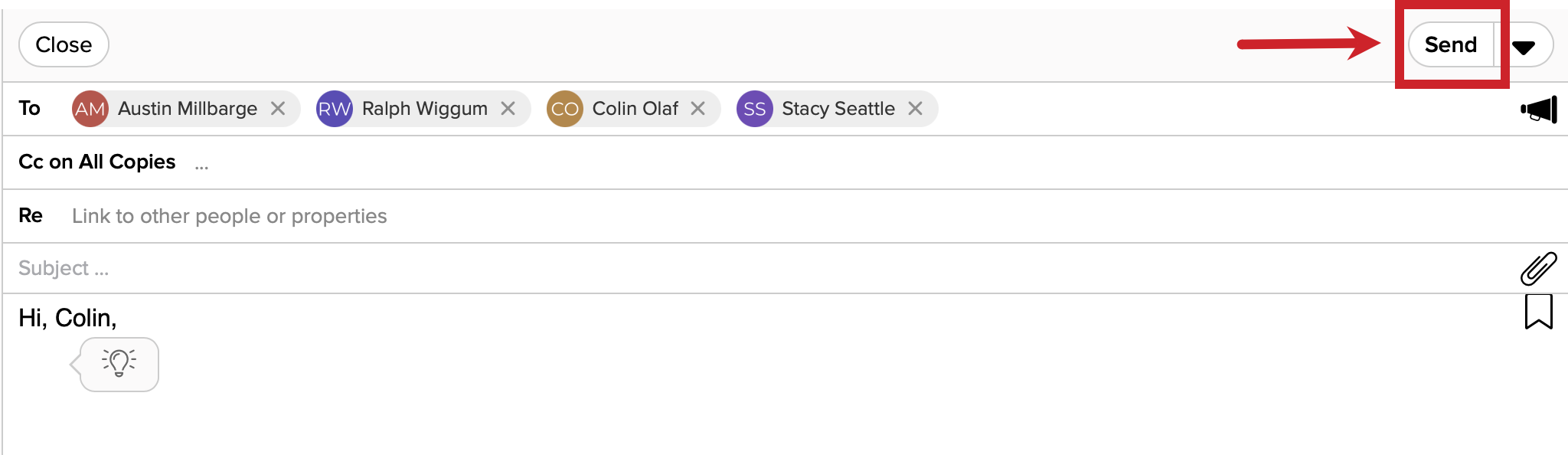
Task: Click the paperclip attachment icon
Action: click(x=1538, y=268)
